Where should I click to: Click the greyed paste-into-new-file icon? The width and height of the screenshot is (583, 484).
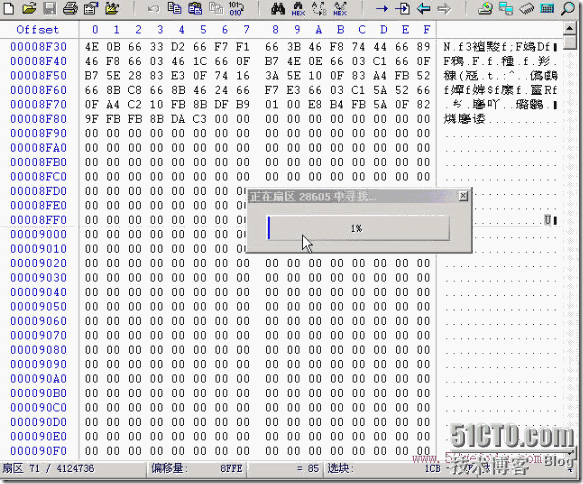pyautogui.click(x=216, y=8)
